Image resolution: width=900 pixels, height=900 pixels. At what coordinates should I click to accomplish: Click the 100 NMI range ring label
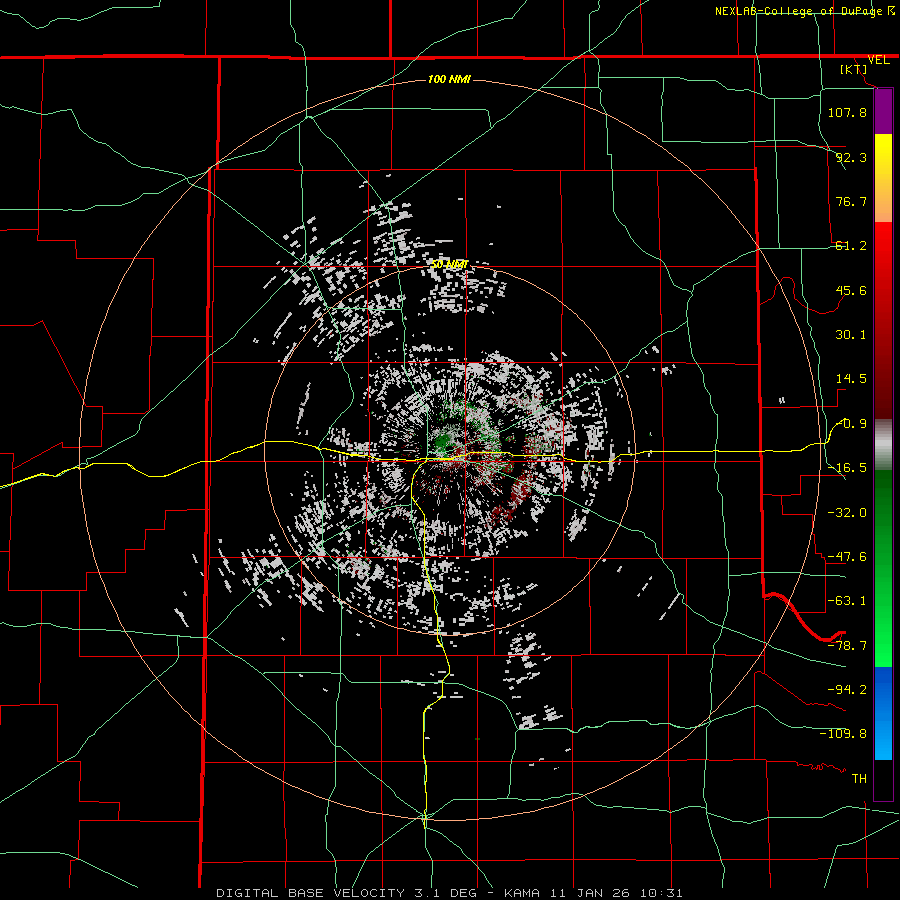pos(449,79)
